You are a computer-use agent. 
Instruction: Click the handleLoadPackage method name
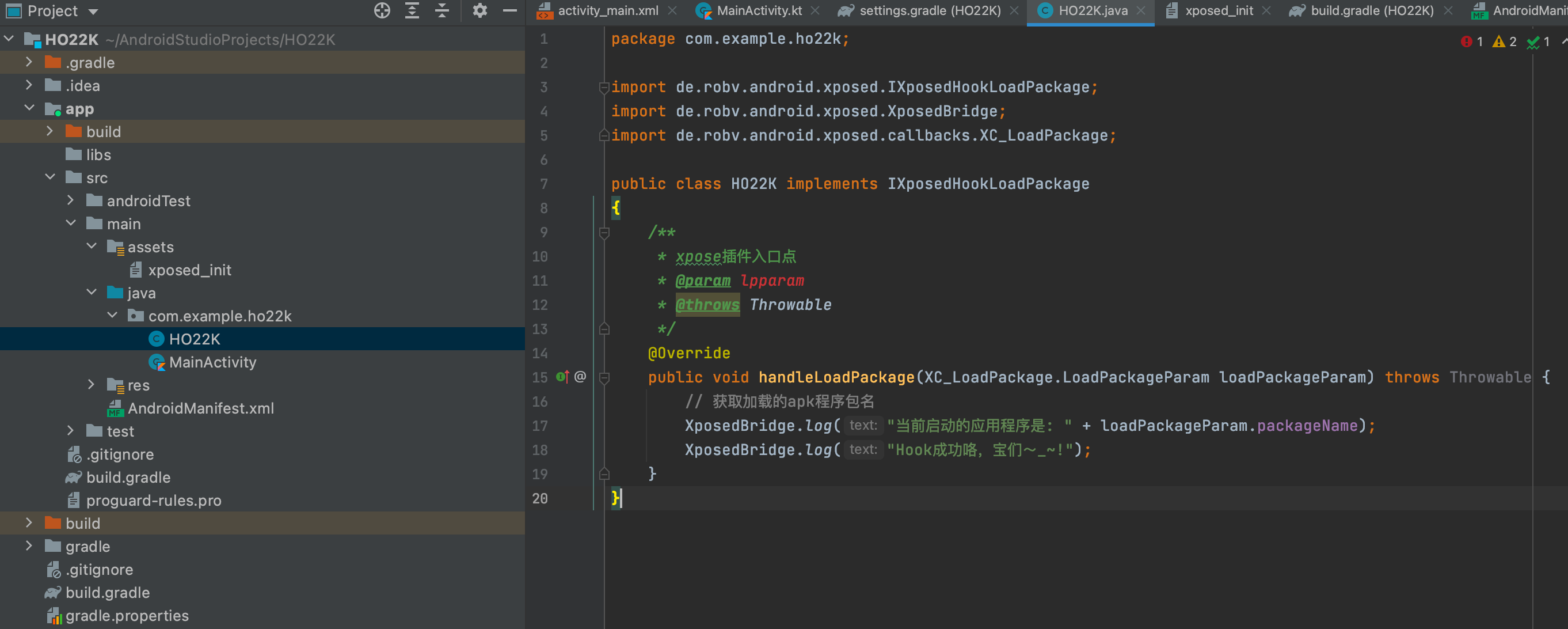tap(836, 377)
